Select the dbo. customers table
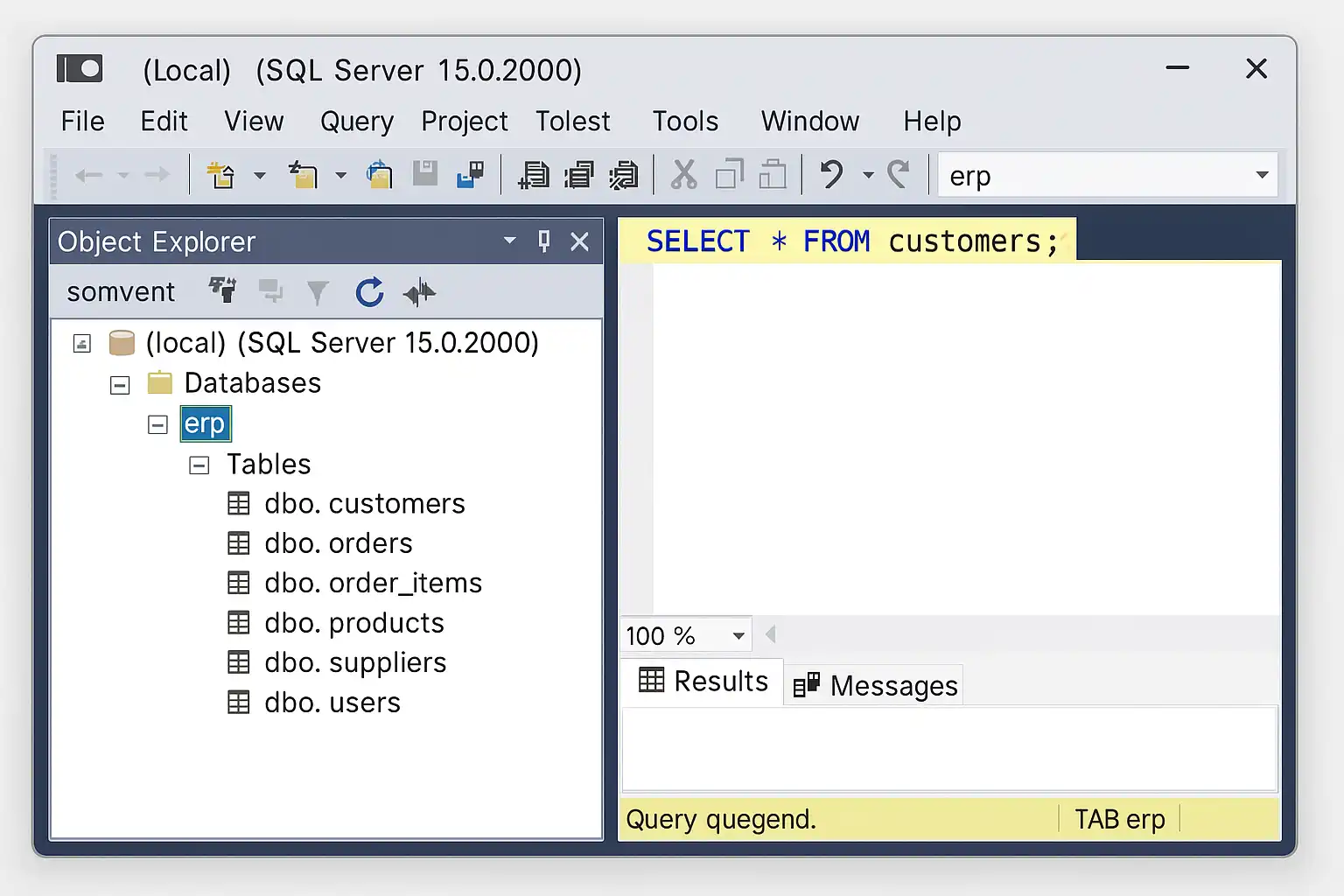 (x=364, y=504)
